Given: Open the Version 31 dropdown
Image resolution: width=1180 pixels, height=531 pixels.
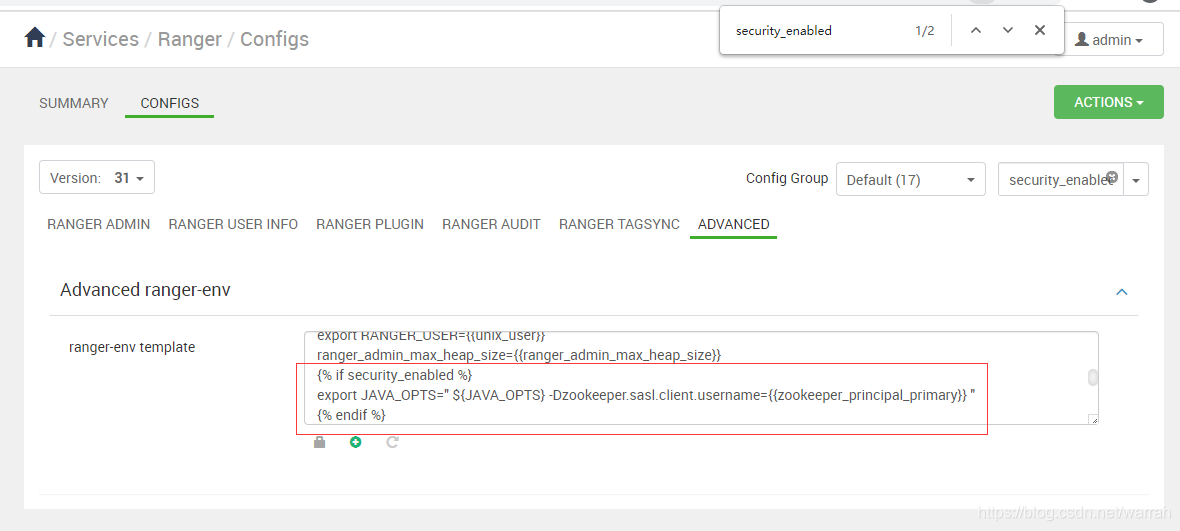Looking at the screenshot, I should point(97,178).
